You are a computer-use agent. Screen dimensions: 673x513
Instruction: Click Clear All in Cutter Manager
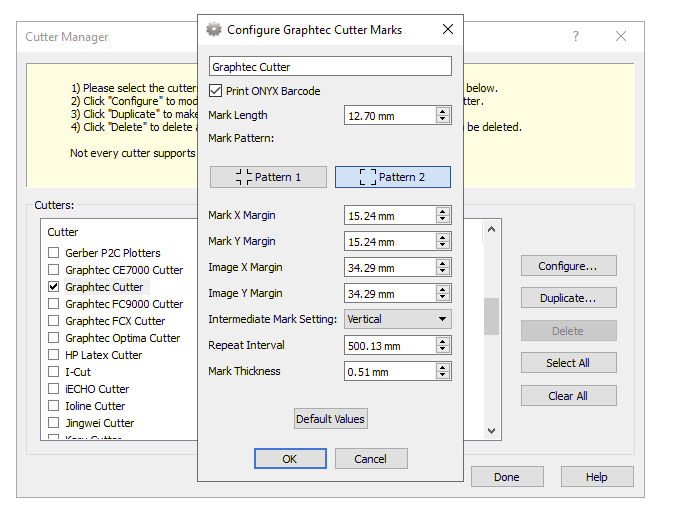coord(568,396)
